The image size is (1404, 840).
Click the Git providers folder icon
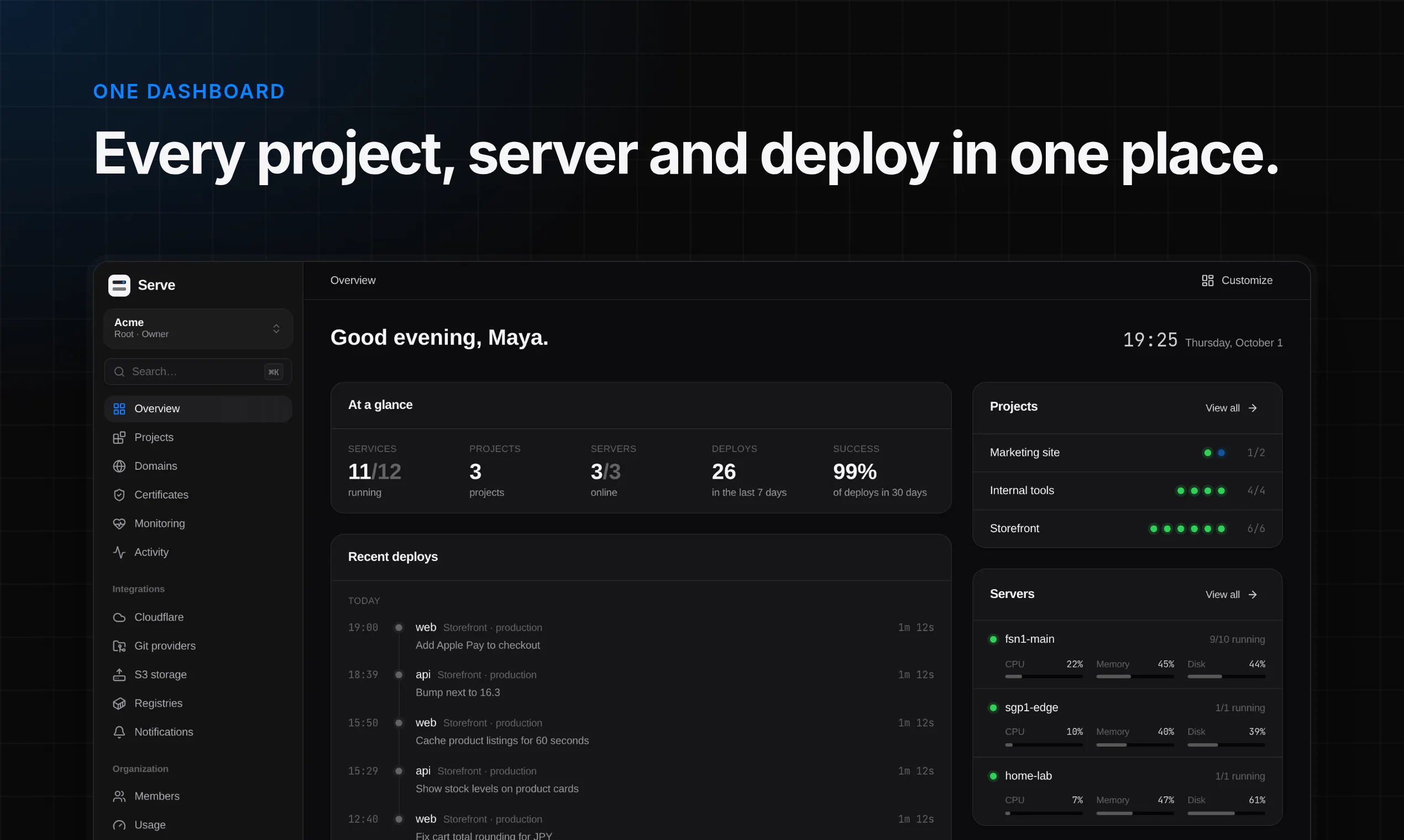(119, 647)
